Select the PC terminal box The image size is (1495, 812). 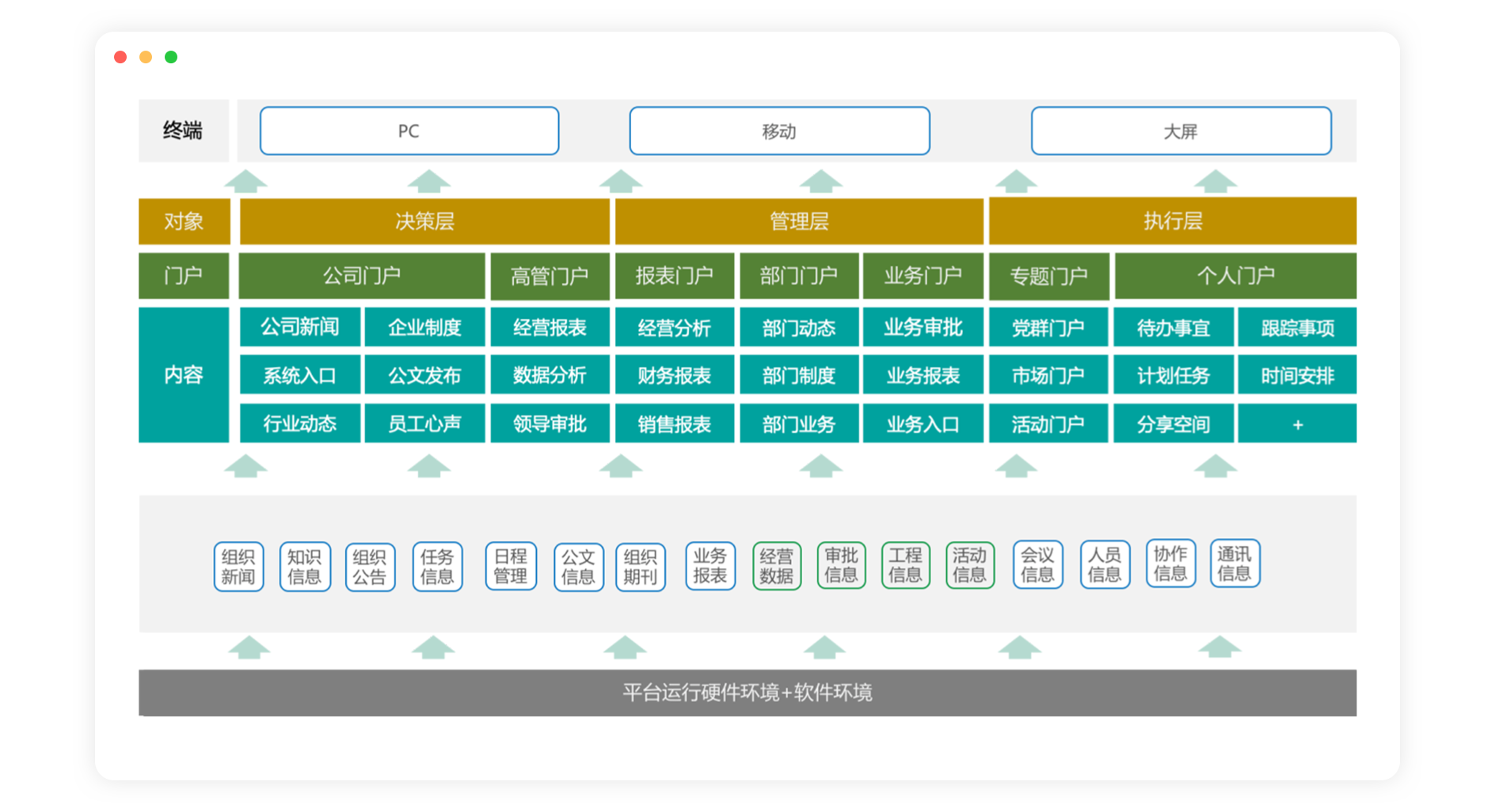coord(409,131)
